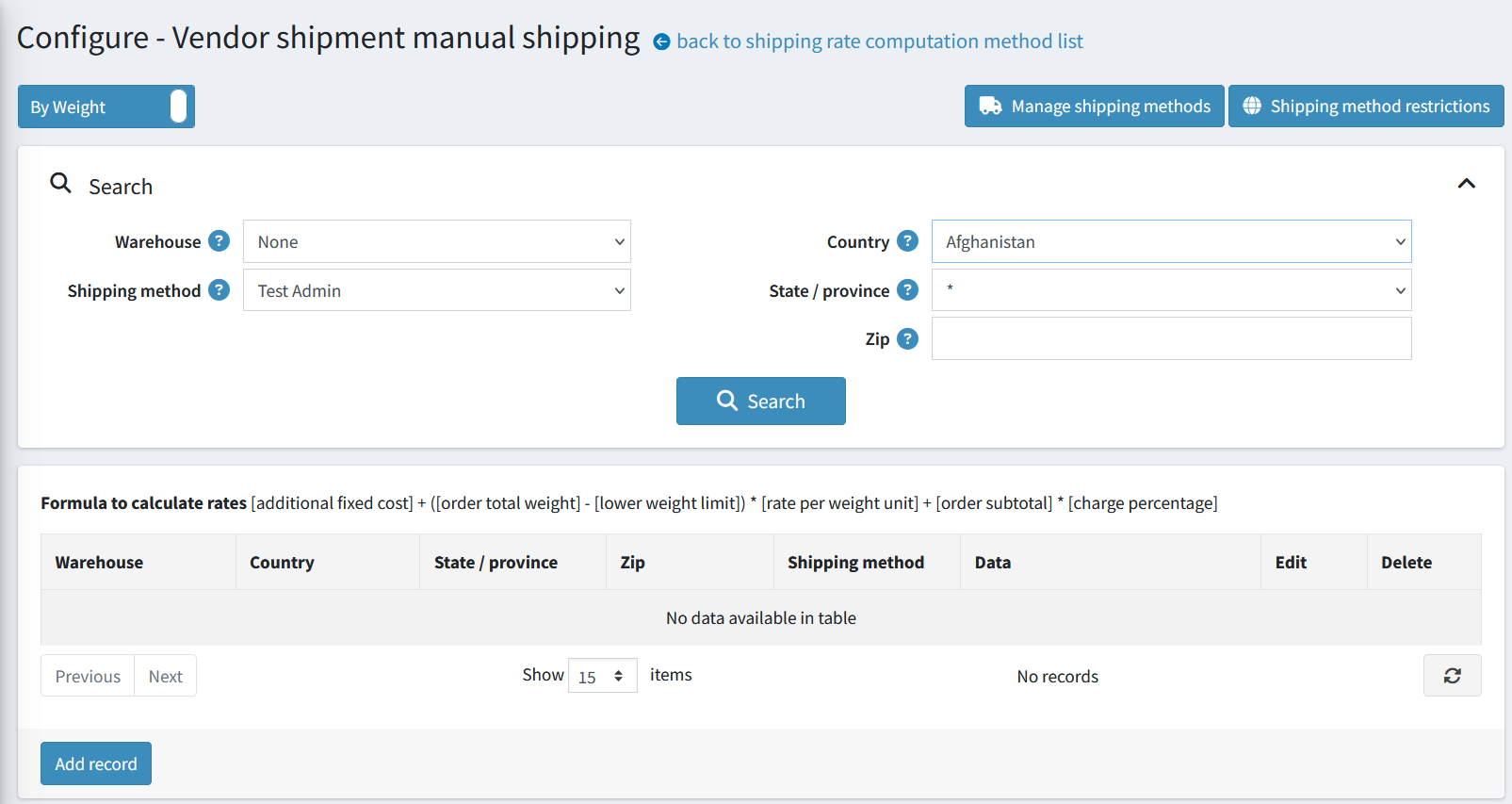Click Manage shipping methods button
The width and height of the screenshot is (1512, 804).
tap(1094, 107)
